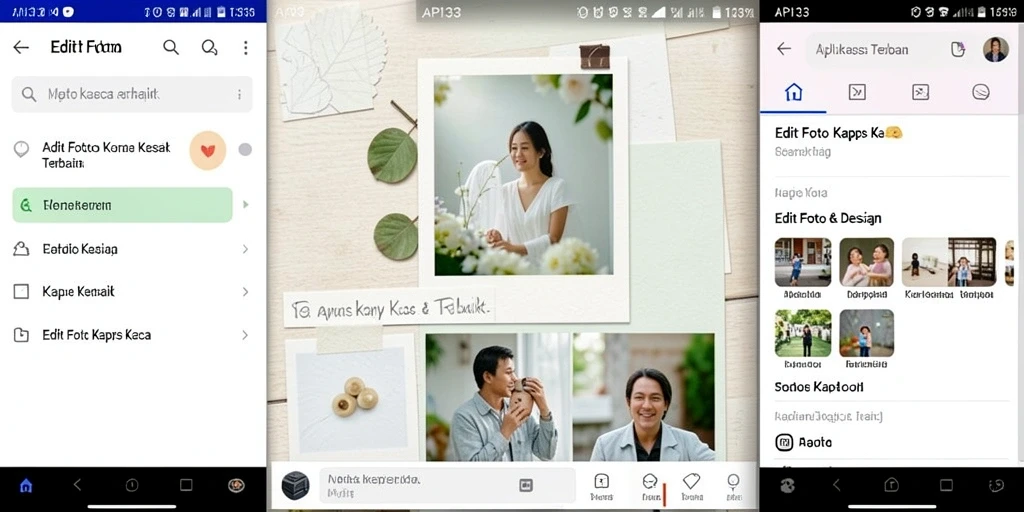Switch to the second tab with arrow icon
Image resolution: width=1024 pixels, height=512 pixels.
tap(857, 93)
